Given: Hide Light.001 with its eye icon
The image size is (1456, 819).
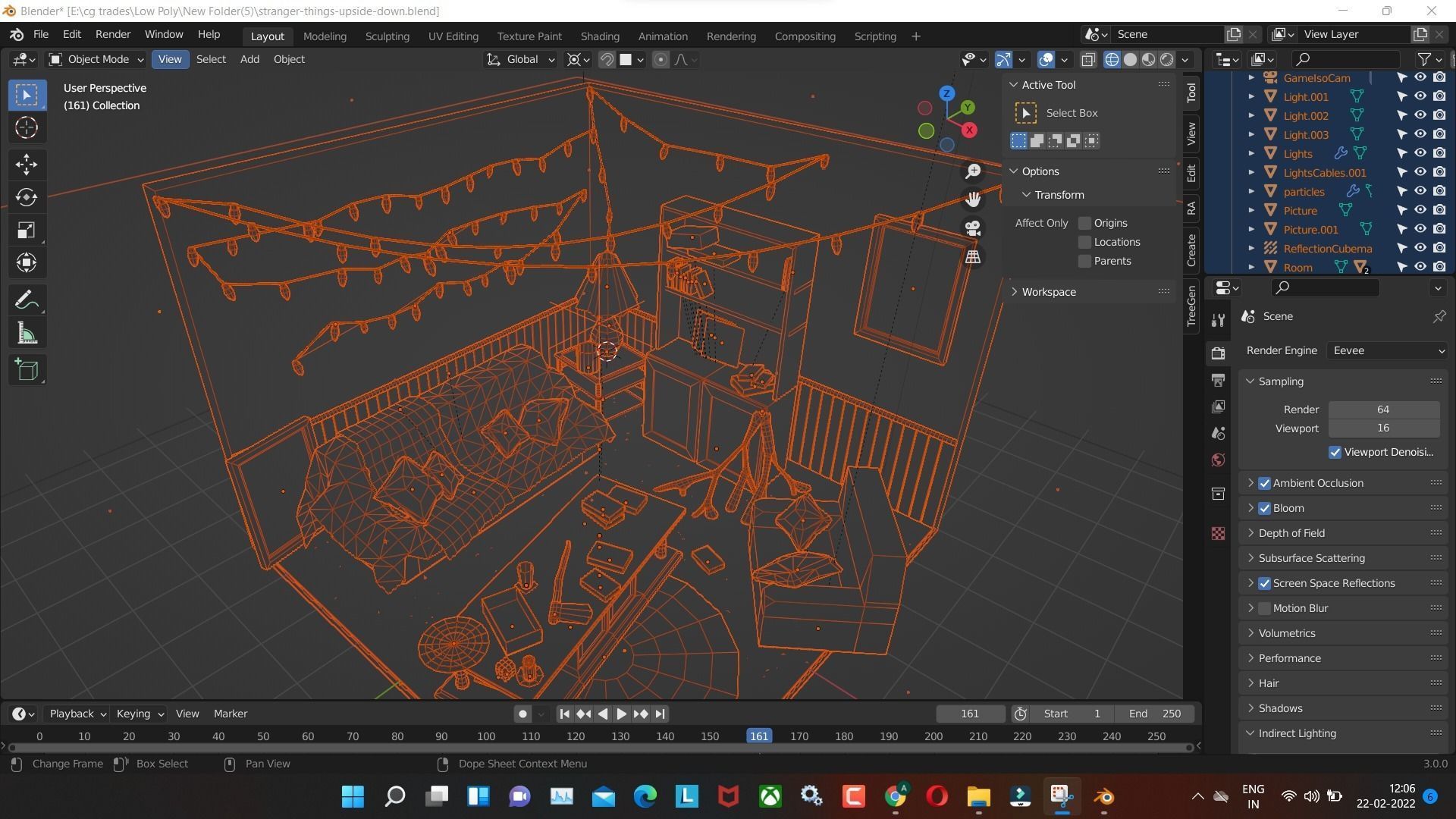Looking at the screenshot, I should pos(1420,96).
